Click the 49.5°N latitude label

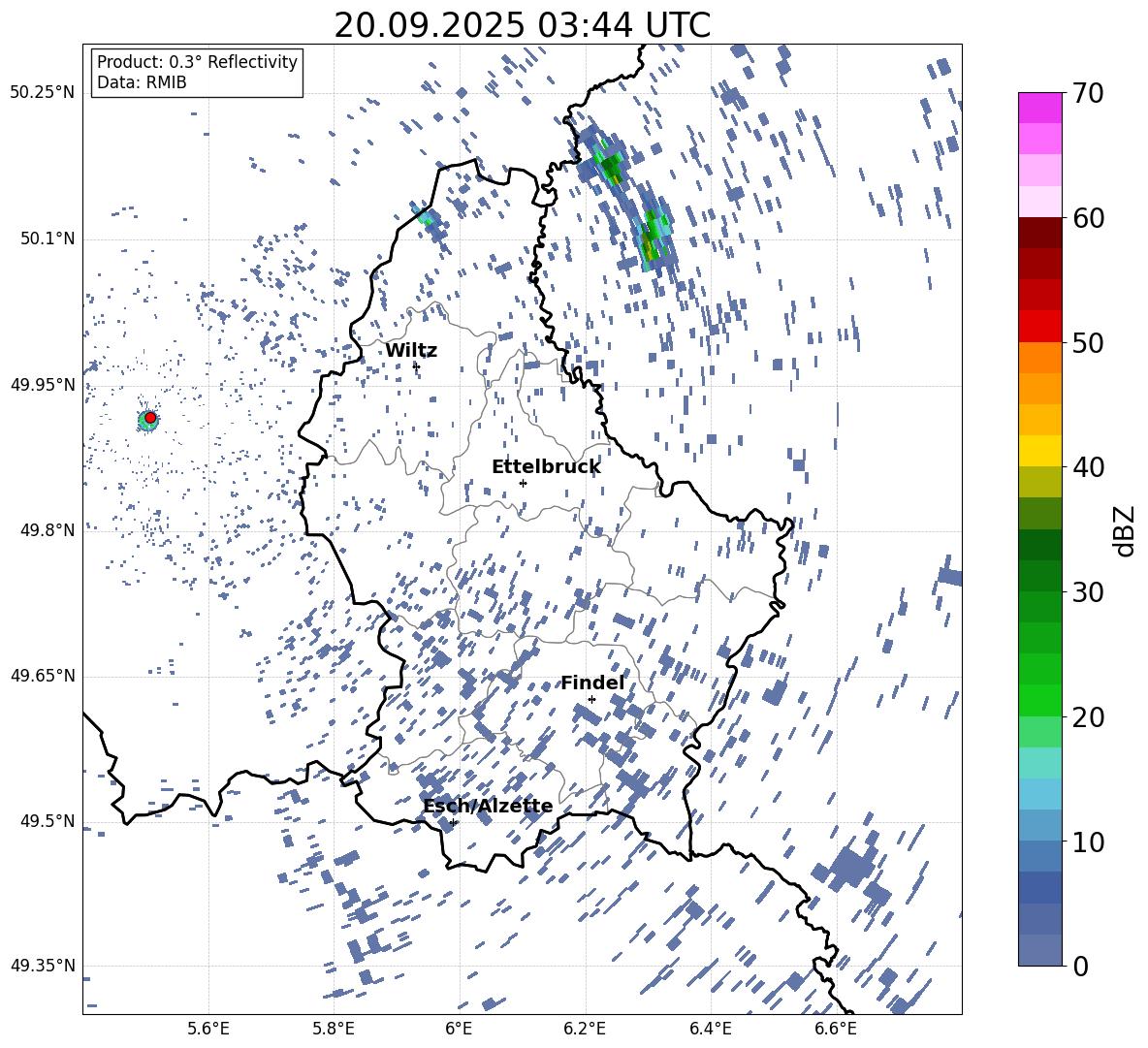[x=48, y=821]
